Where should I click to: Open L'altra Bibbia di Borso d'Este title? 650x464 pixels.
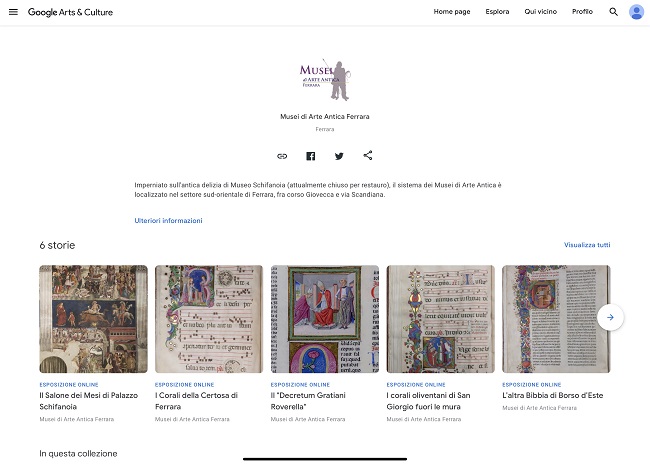[x=553, y=396]
